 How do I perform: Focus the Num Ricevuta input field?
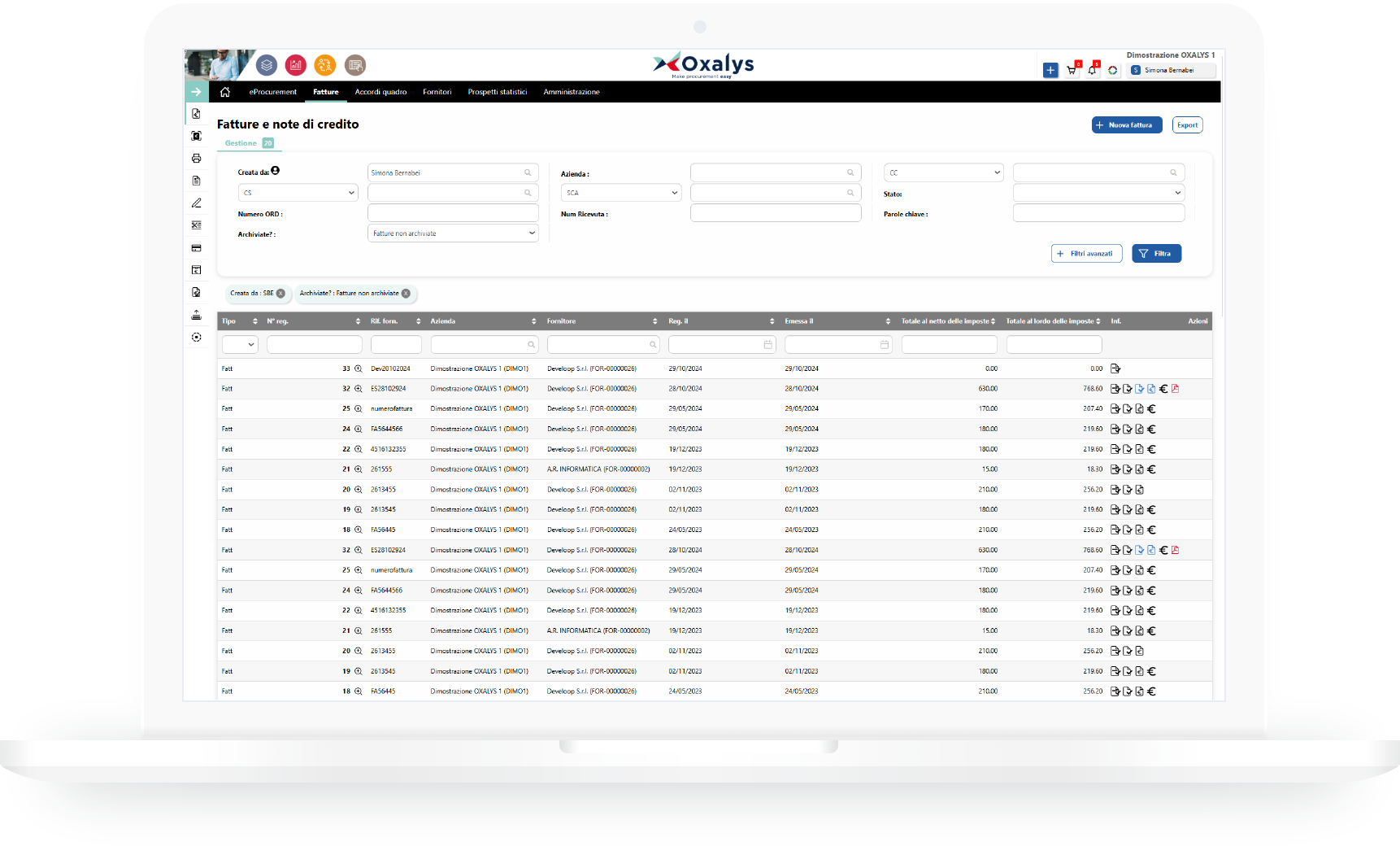pyautogui.click(x=776, y=213)
